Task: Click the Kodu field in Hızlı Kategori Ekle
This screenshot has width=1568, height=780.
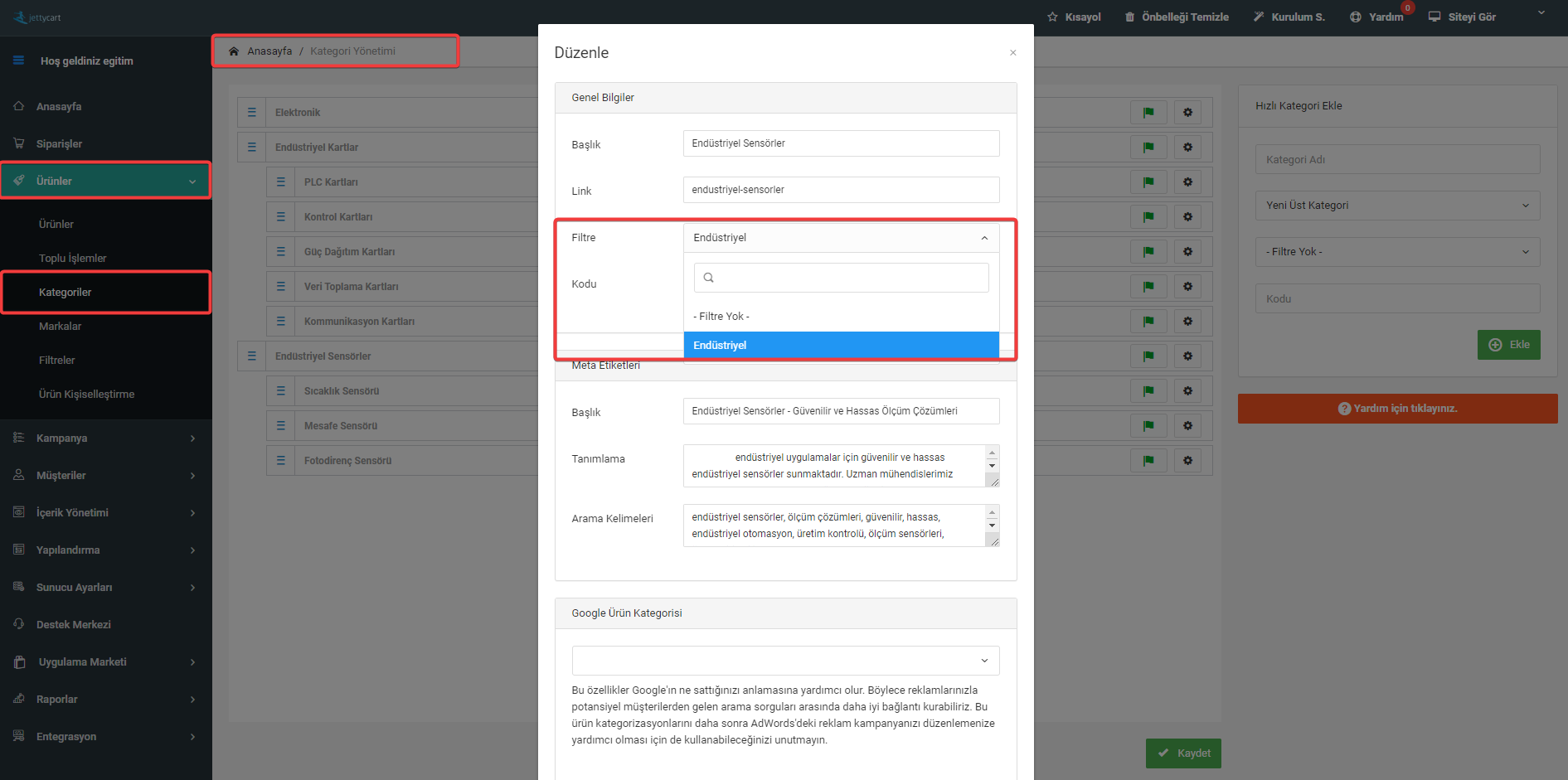Action: [1397, 299]
